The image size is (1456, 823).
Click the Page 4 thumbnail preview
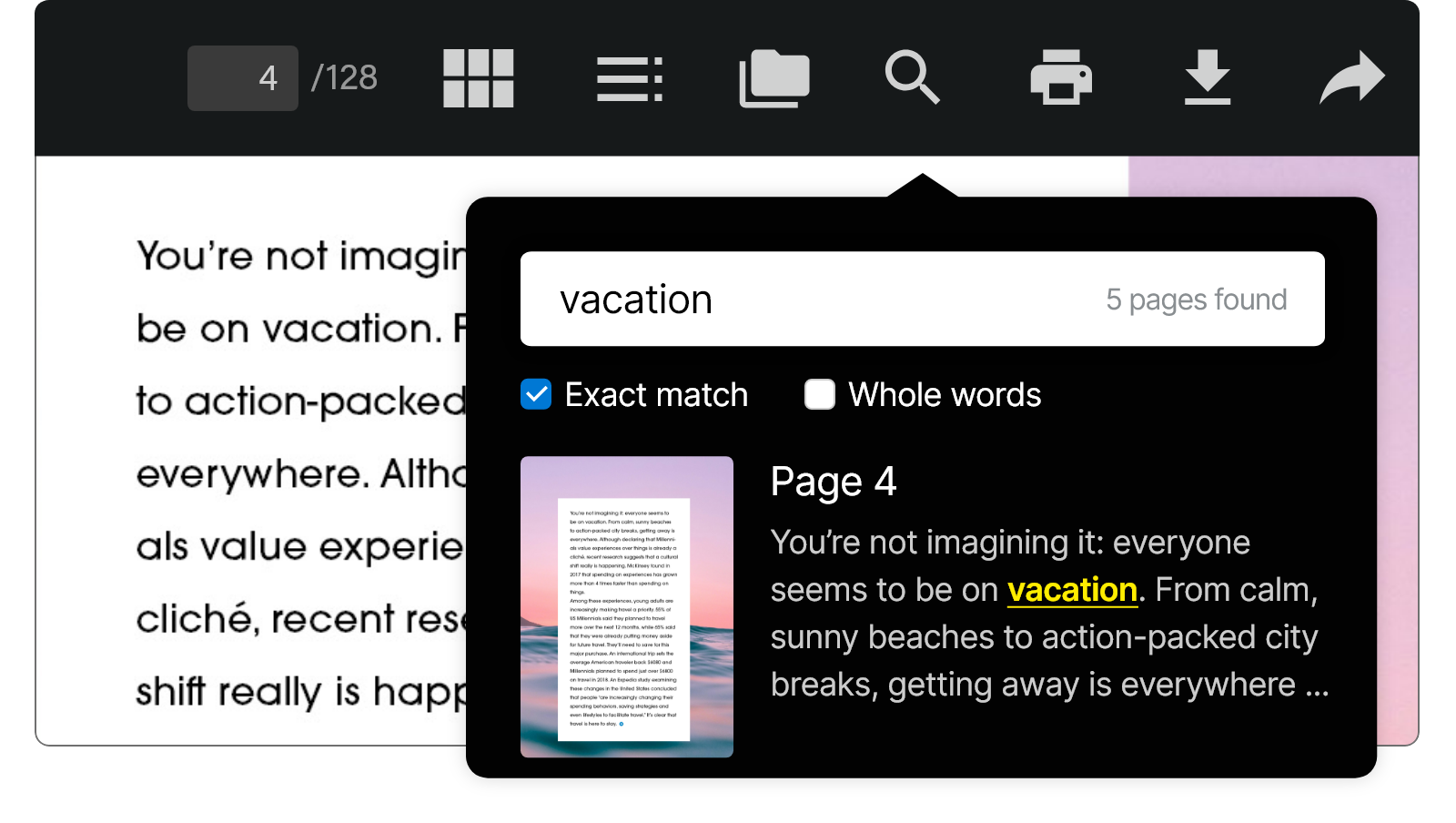(625, 605)
